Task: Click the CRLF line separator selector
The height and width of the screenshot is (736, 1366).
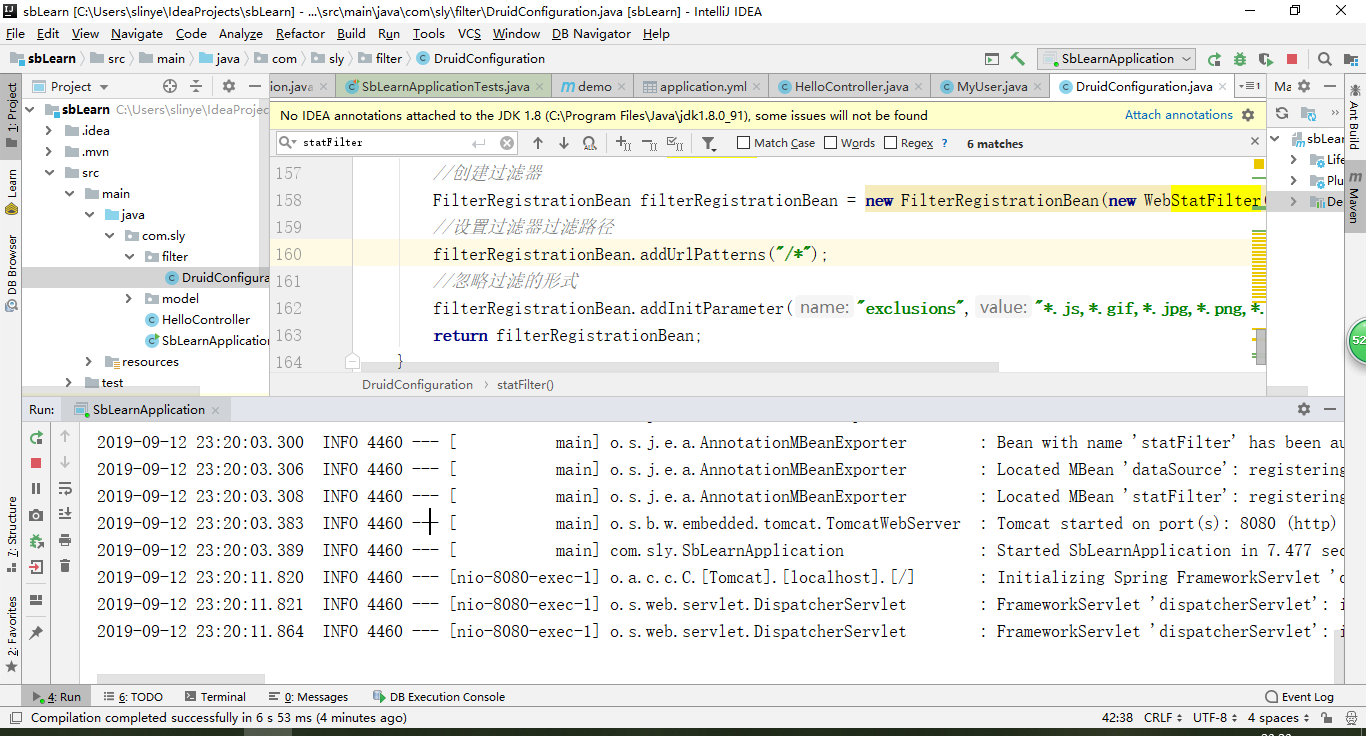Action: (x=1163, y=718)
